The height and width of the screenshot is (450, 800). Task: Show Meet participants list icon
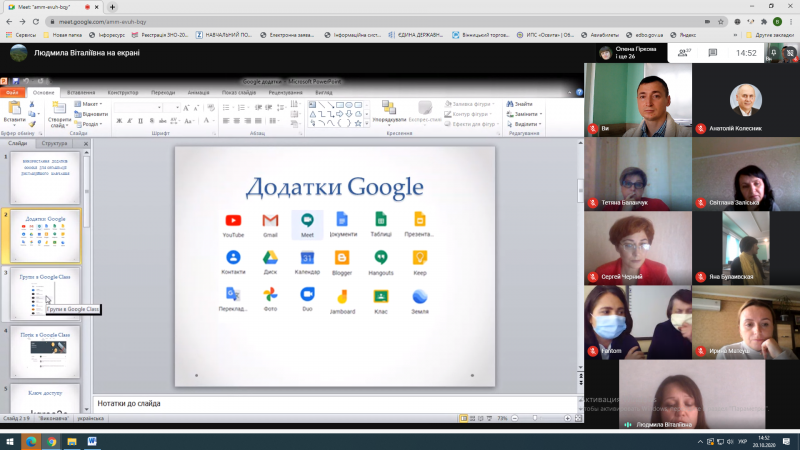click(684, 53)
